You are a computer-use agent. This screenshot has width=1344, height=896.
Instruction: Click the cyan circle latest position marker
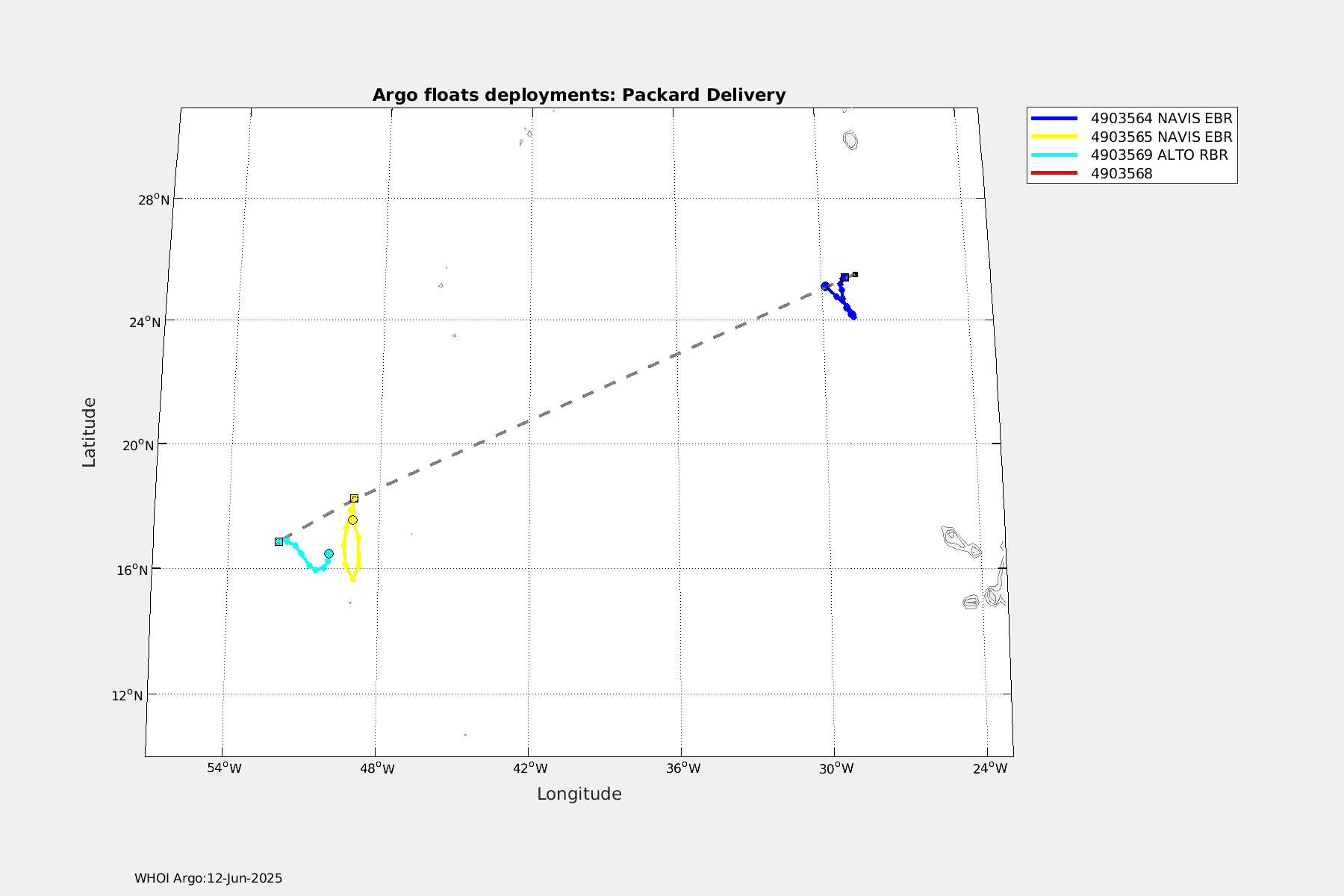point(329,553)
